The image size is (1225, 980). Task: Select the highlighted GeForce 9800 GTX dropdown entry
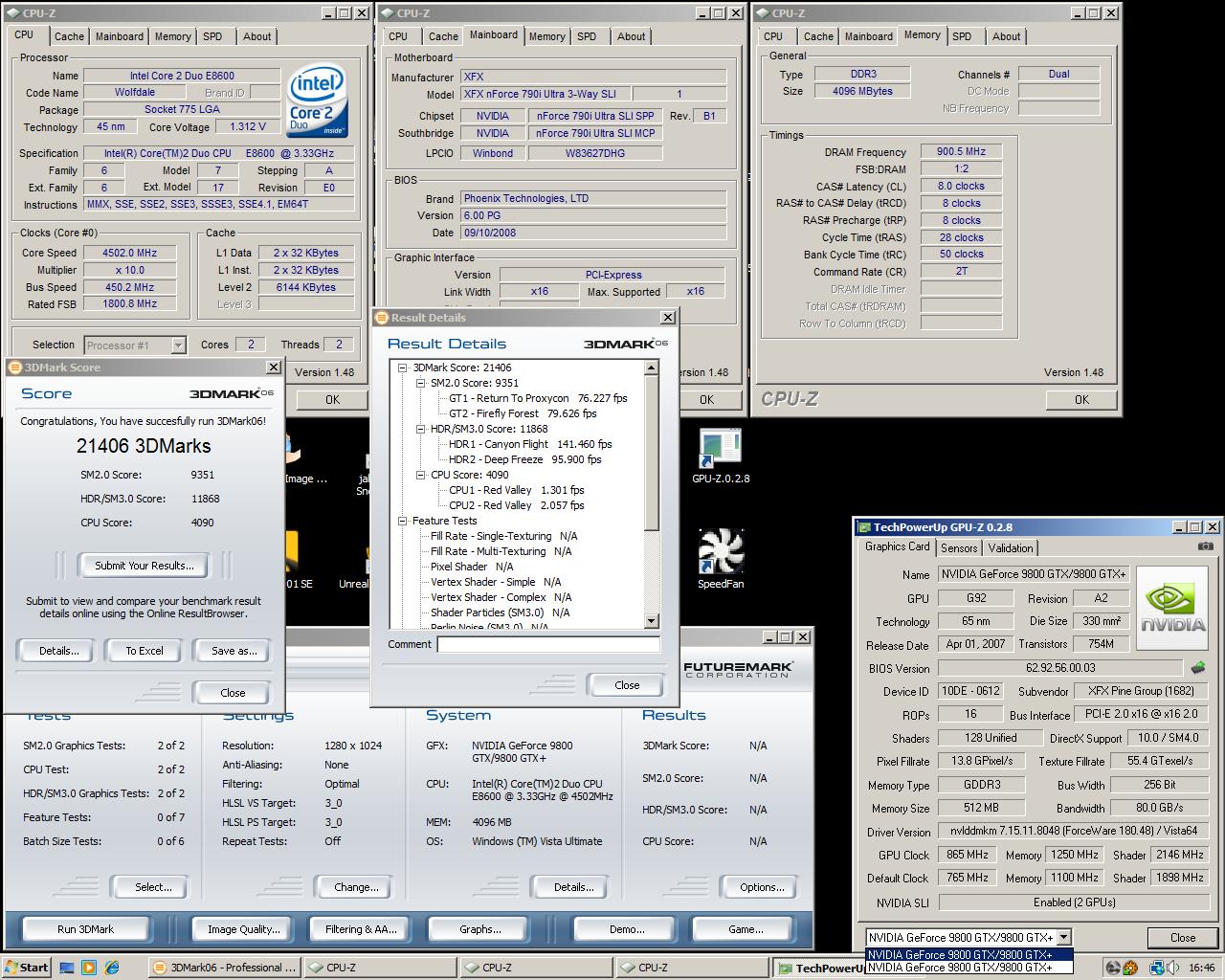click(x=969, y=954)
